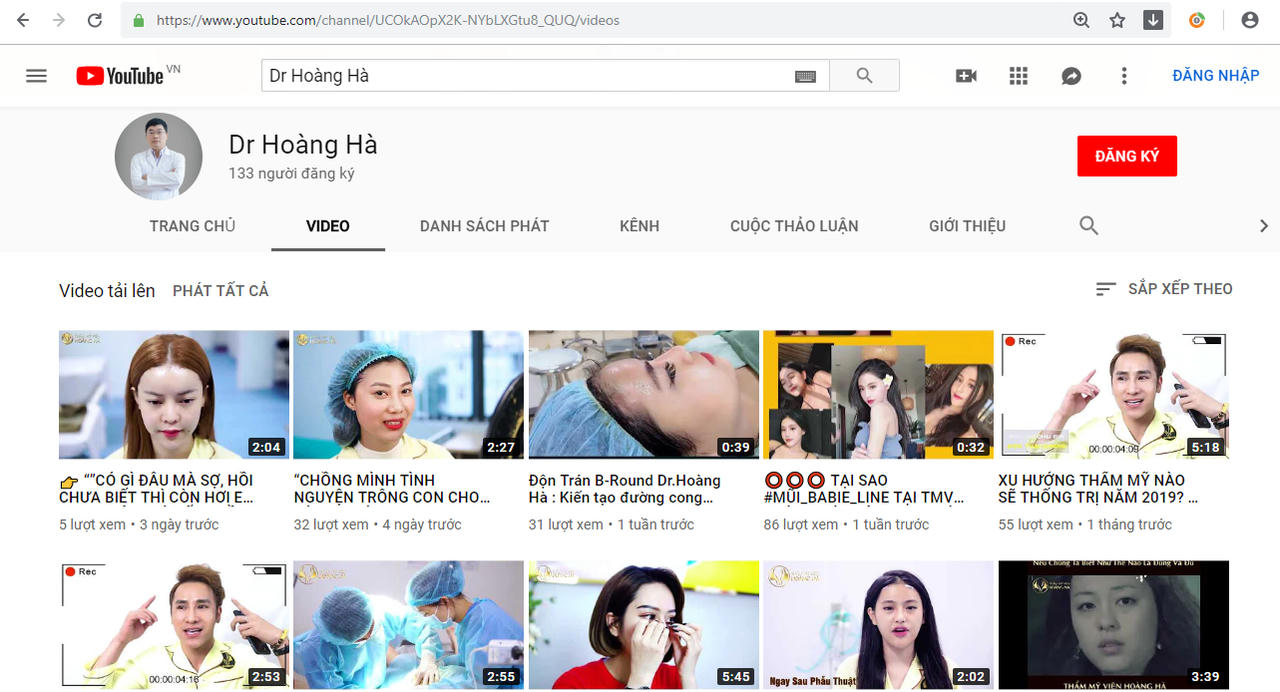Open the YouTube messages icon
1280x692 pixels.
[x=1071, y=75]
